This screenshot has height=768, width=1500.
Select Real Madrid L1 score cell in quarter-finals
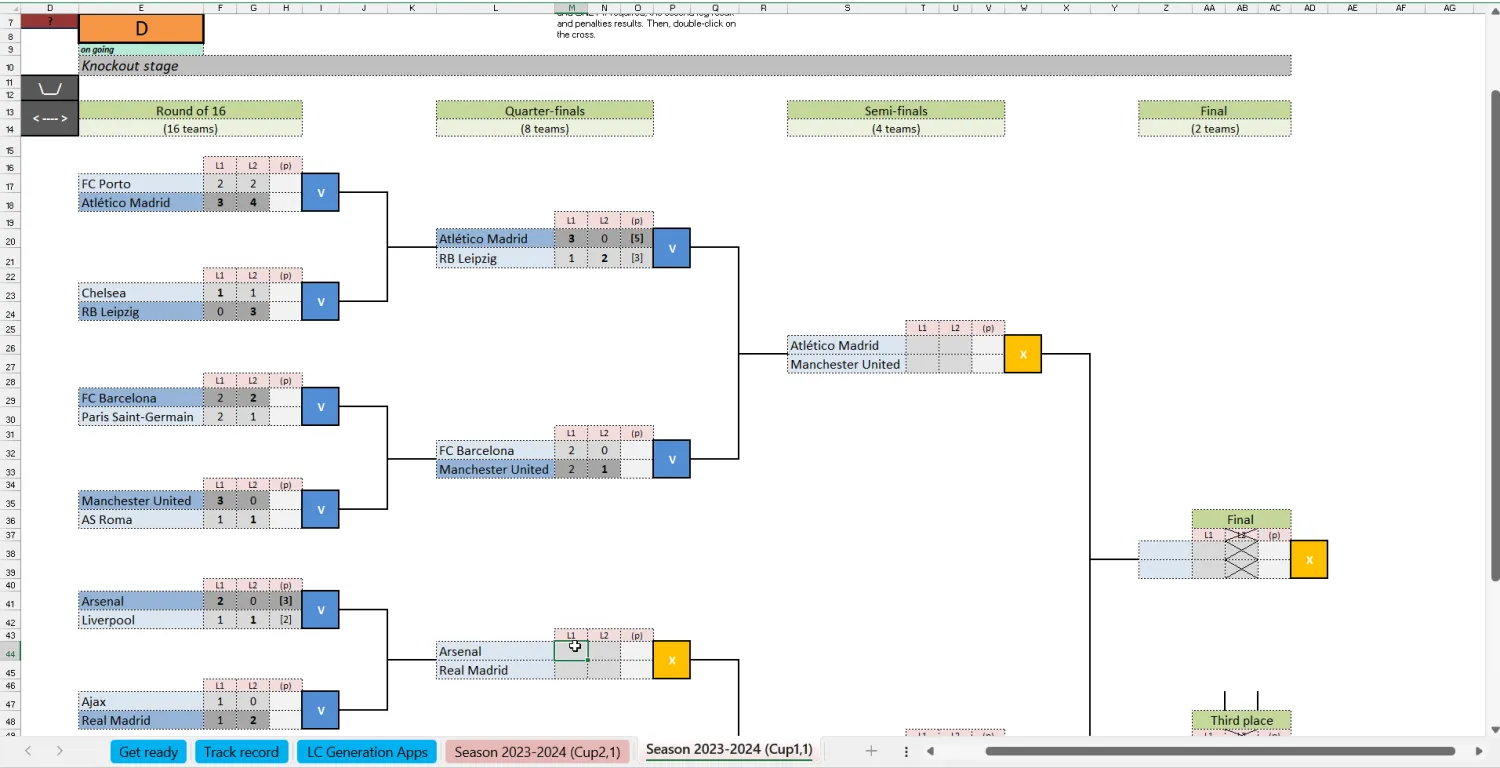click(x=571, y=670)
